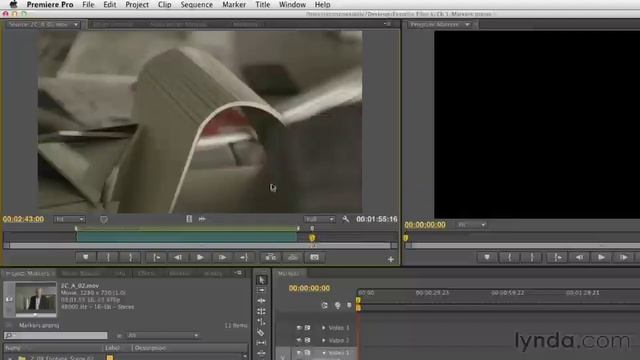Image resolution: width=640 pixels, height=360 pixels.
Task: Select the Ripple Edit tool
Action: (262, 301)
